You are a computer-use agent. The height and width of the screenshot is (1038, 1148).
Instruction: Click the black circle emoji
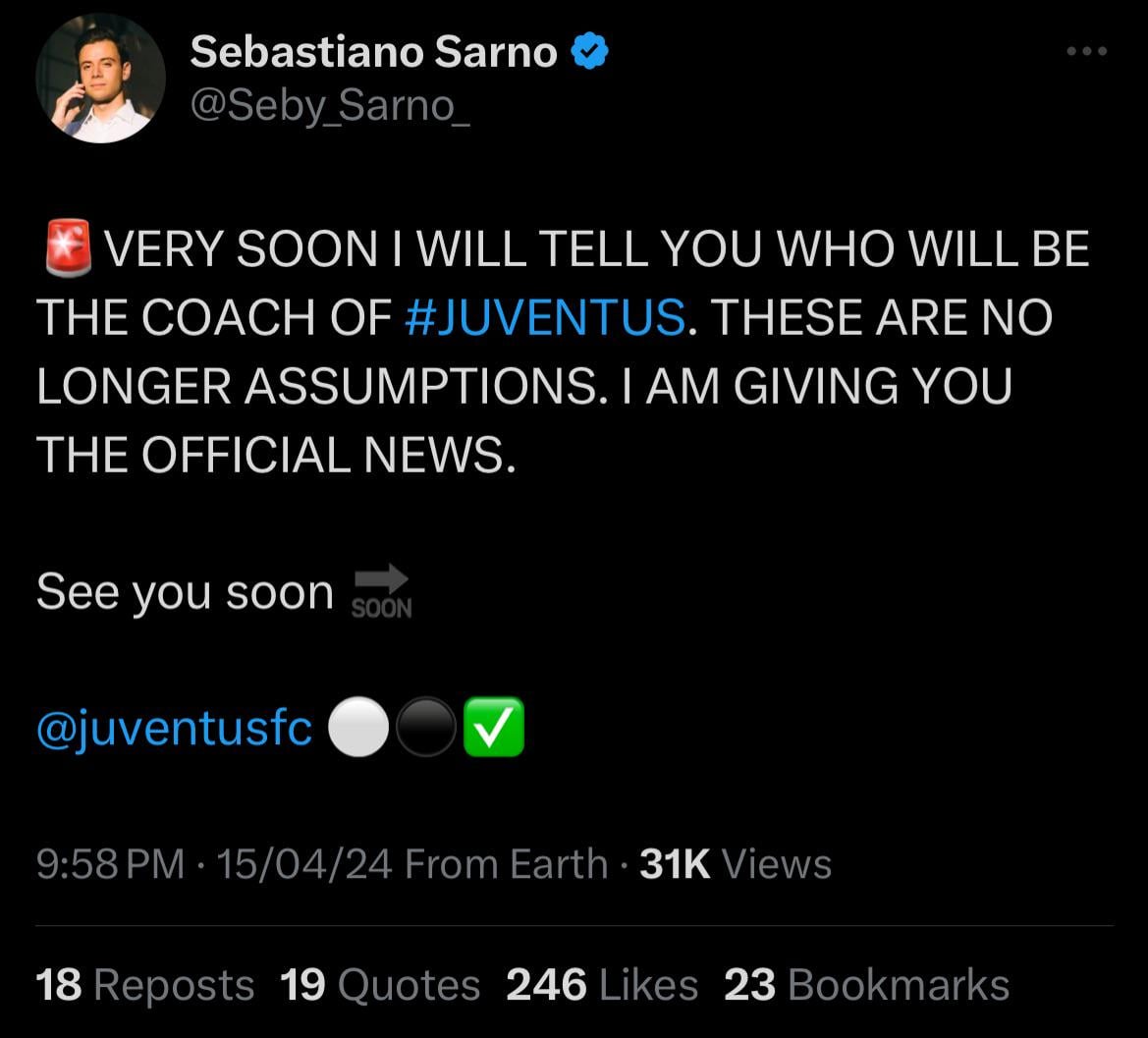tap(426, 727)
